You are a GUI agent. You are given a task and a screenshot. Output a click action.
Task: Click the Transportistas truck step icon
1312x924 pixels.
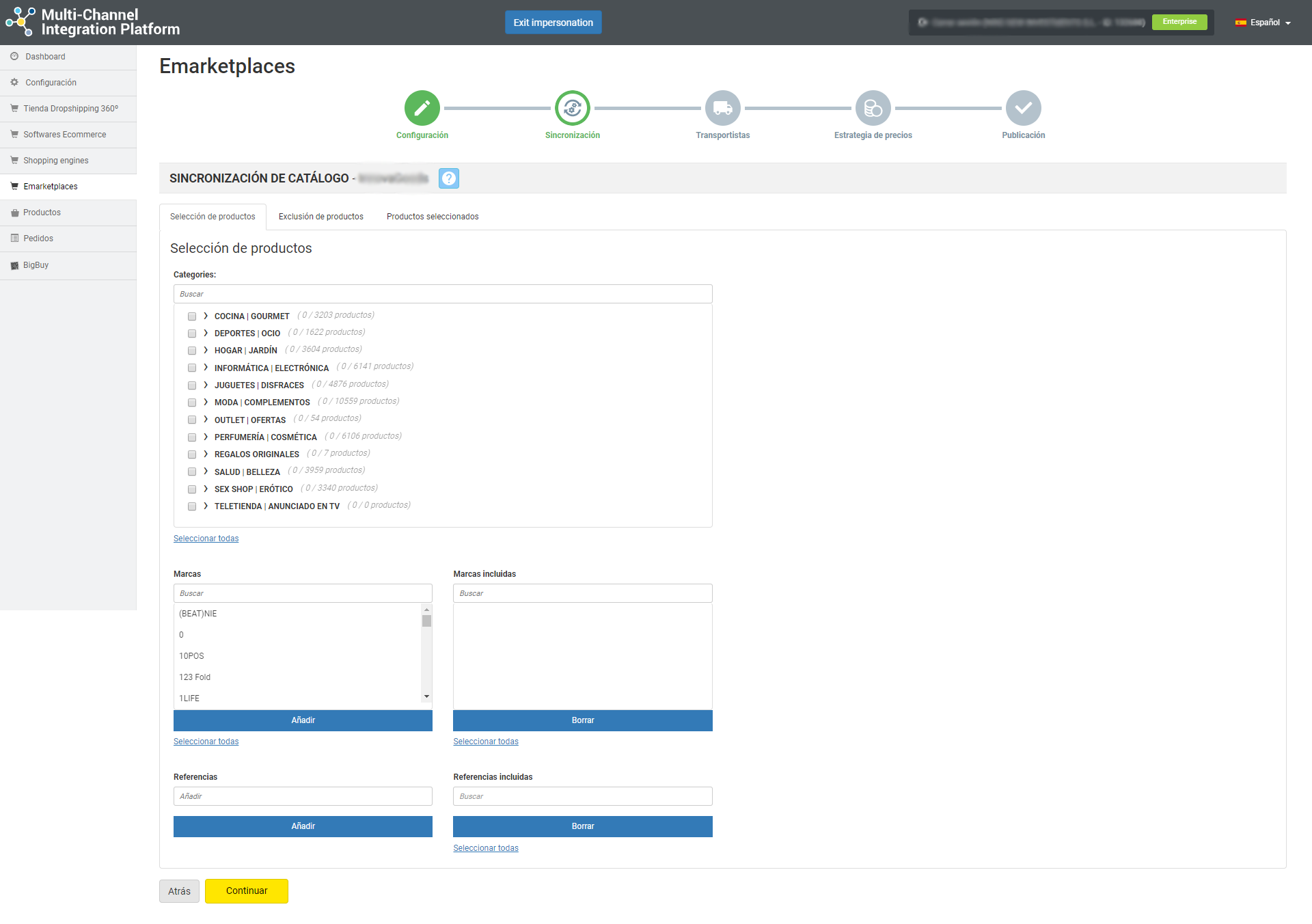point(722,108)
